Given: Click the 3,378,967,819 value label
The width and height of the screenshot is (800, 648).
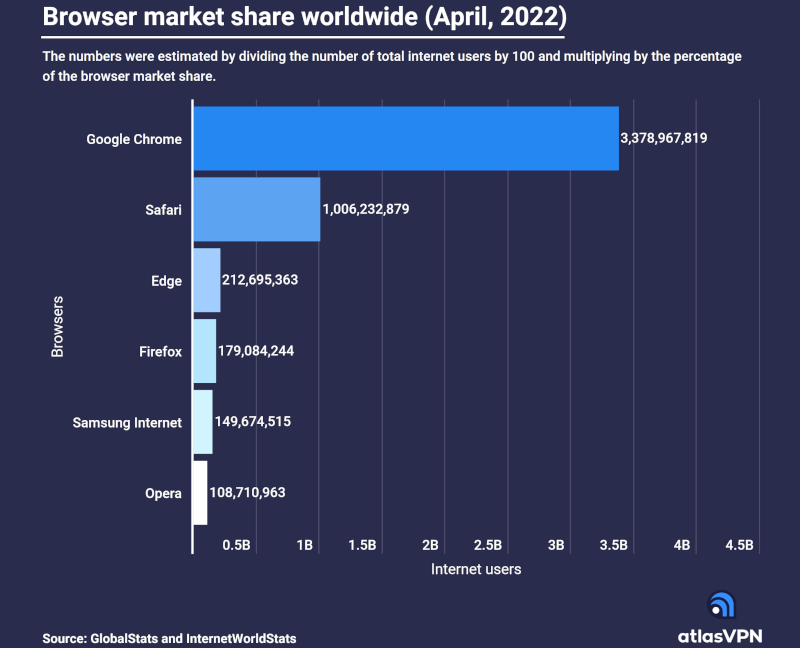Looking at the screenshot, I should point(664,138).
